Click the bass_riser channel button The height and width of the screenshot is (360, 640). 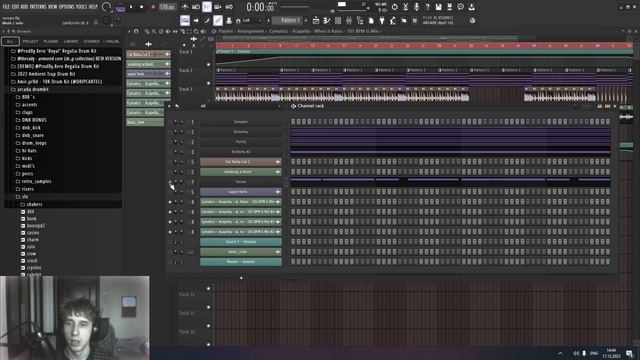point(241,252)
